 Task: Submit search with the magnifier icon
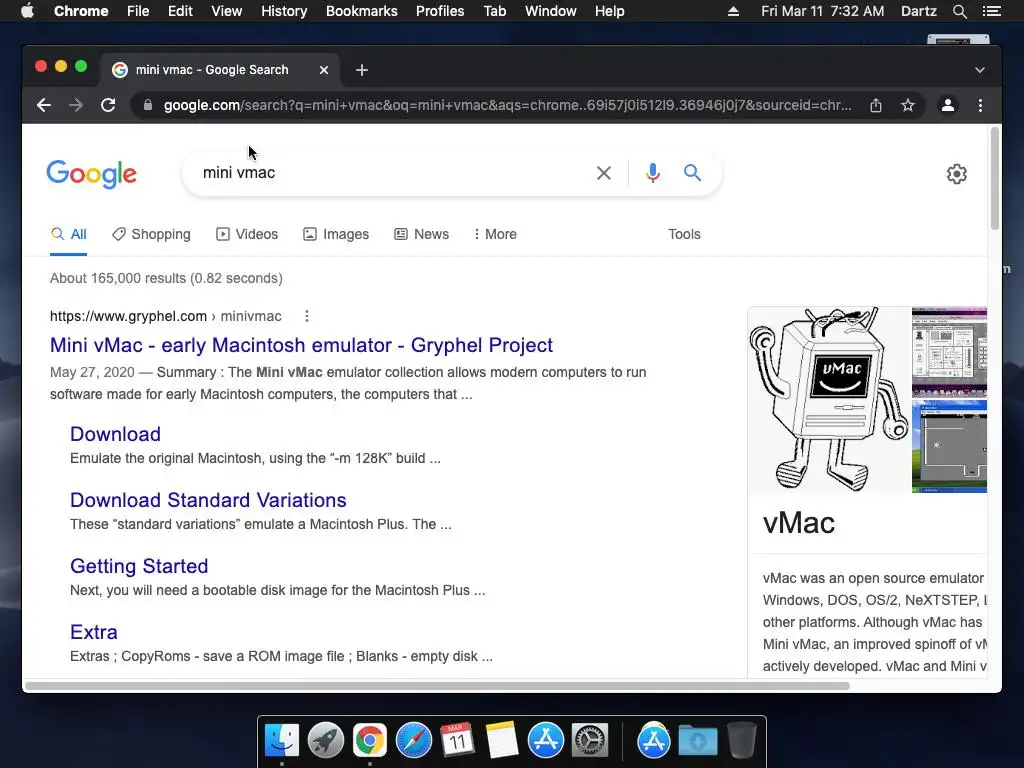(692, 173)
